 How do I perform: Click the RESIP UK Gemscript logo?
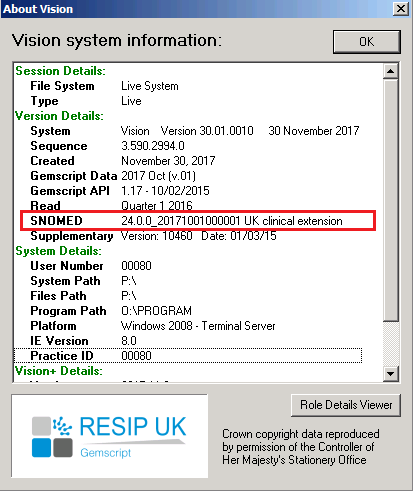click(110, 436)
